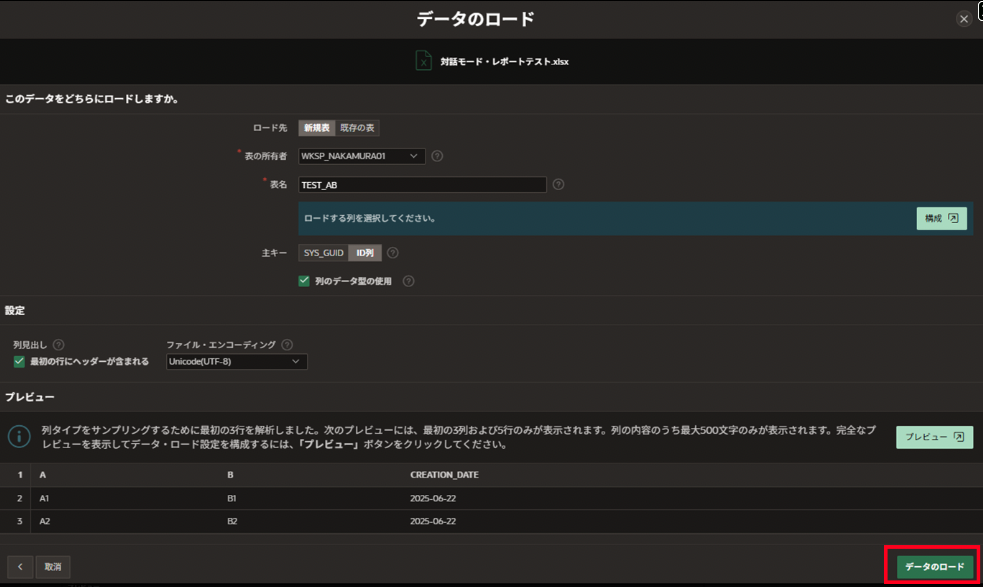Viewport: 983px width, 587px height.
Task: Click the 構成 button
Action: [941, 218]
